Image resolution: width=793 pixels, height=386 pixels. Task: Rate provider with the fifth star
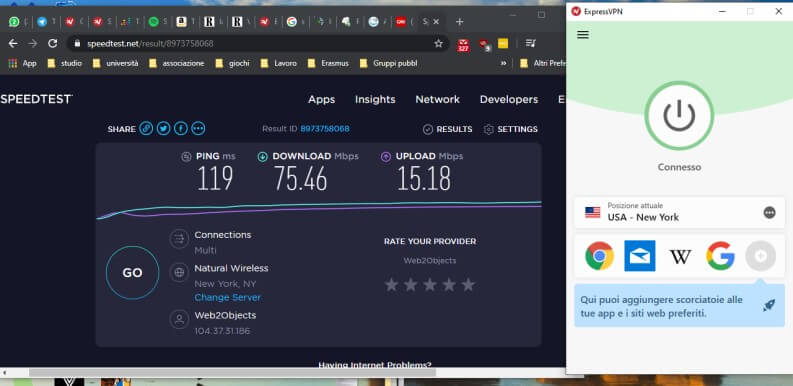pyautogui.click(x=468, y=284)
